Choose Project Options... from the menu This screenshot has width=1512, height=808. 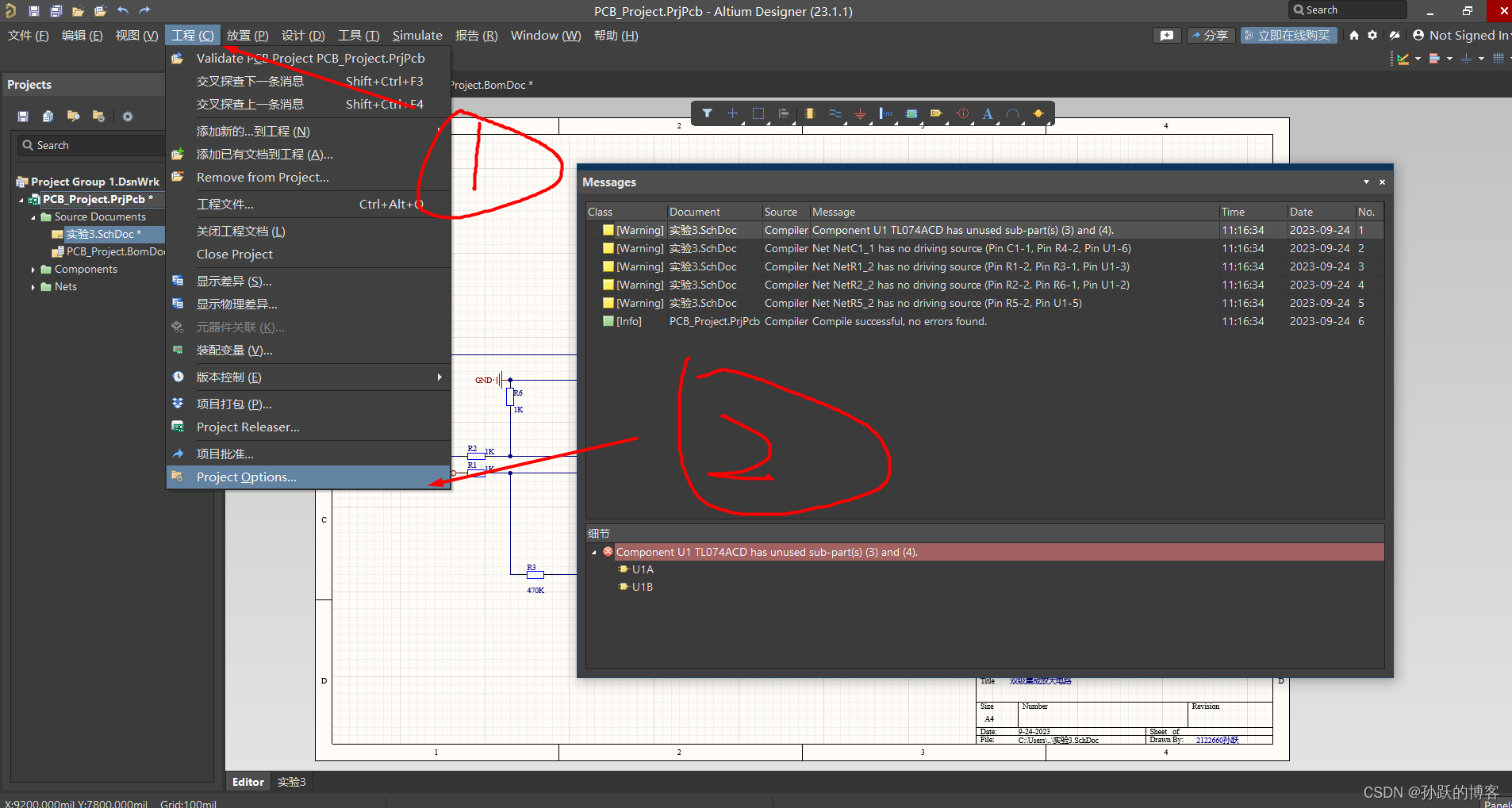tap(308, 477)
